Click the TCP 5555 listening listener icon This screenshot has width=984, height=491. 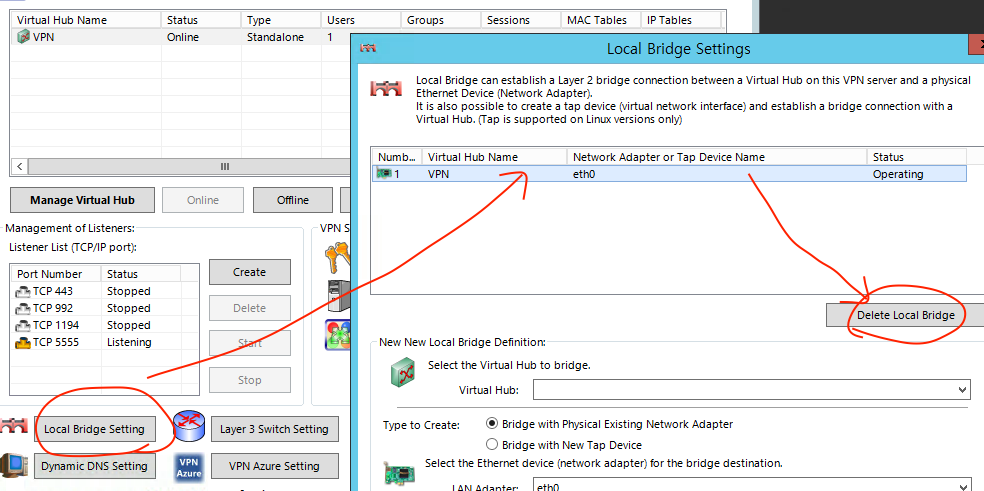[x=23, y=342]
